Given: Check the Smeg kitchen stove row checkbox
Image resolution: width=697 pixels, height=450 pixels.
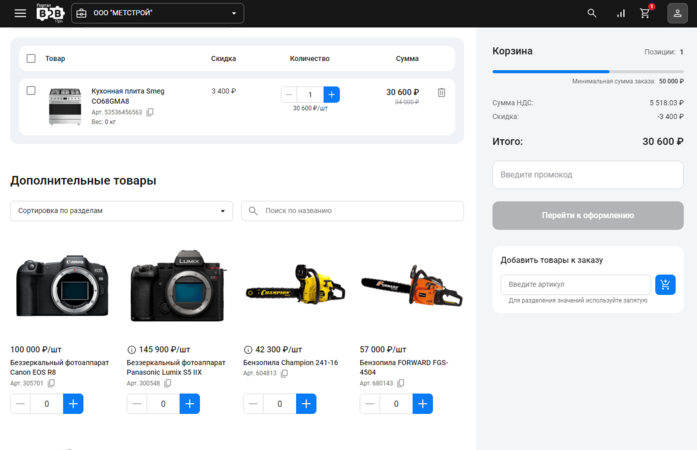Looking at the screenshot, I should point(31,91).
